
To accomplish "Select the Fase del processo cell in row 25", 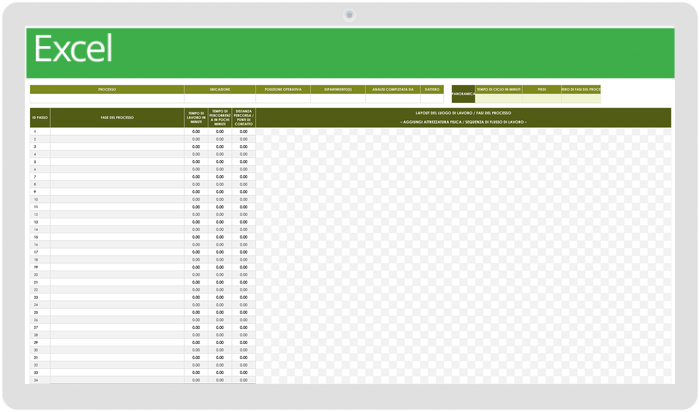I will tap(117, 312).
